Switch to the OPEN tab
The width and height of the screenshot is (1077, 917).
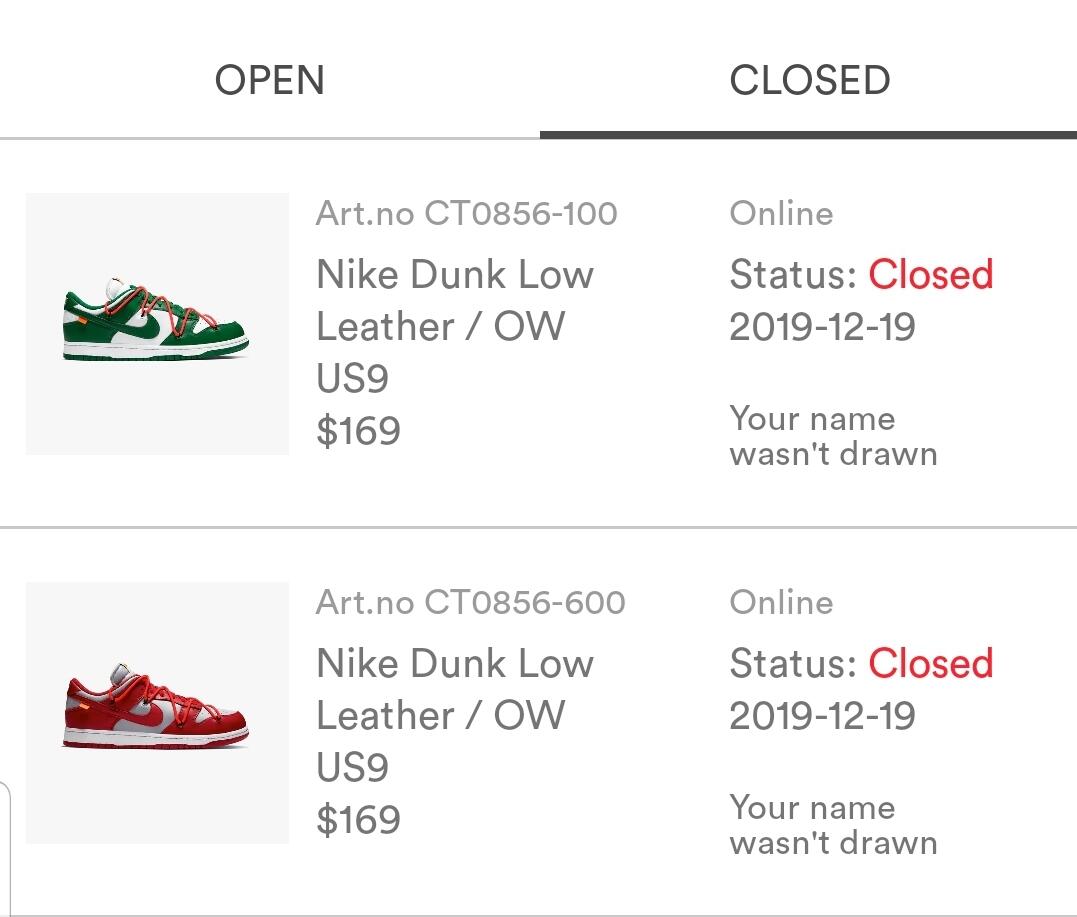[270, 80]
